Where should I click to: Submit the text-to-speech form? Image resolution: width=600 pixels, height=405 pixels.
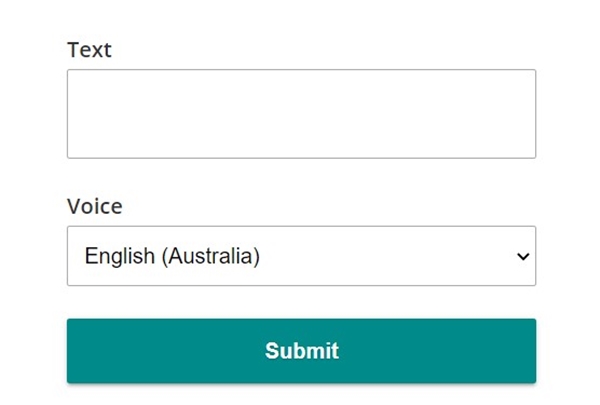point(302,351)
